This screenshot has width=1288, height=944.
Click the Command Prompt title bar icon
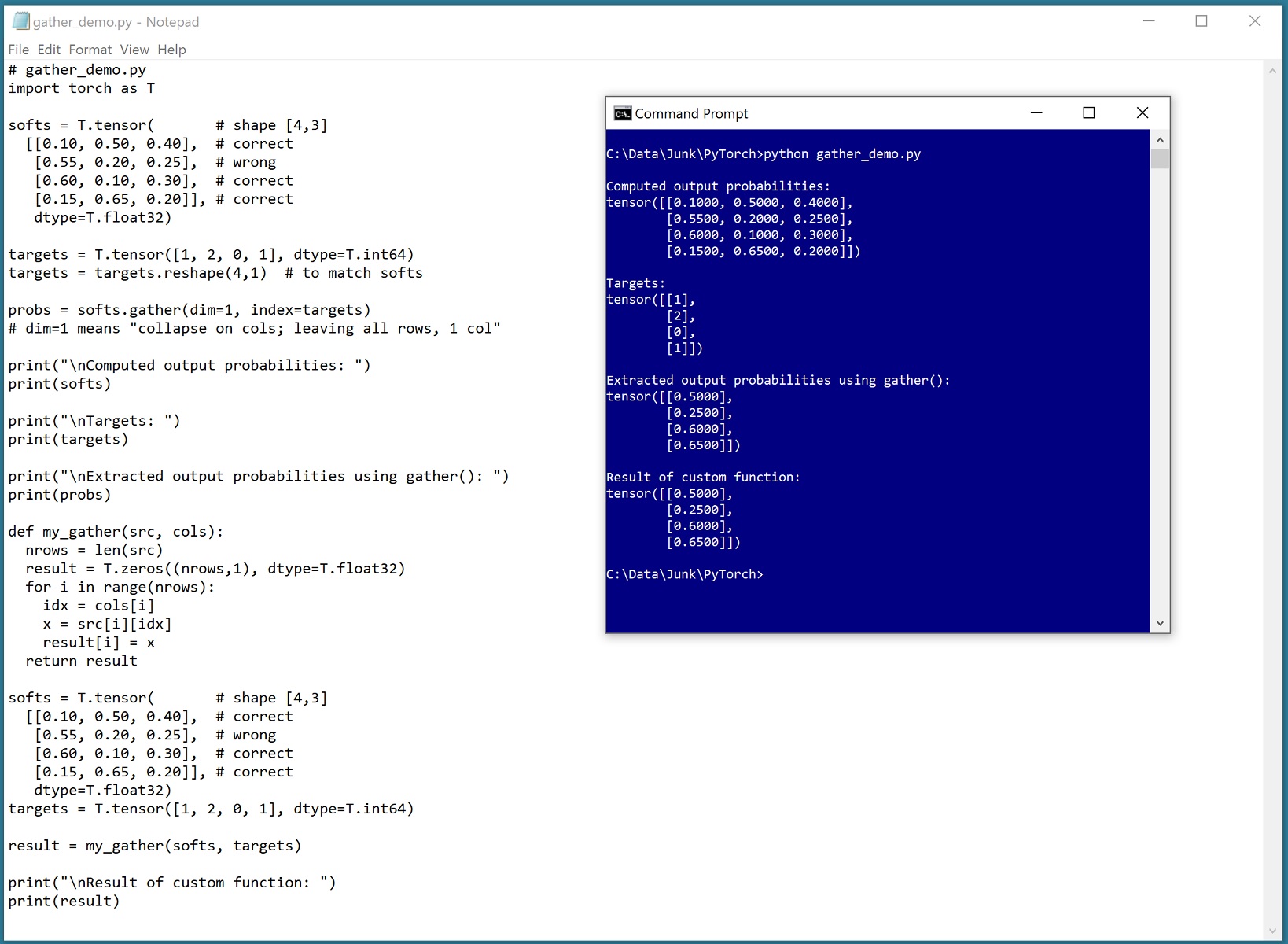click(x=623, y=113)
